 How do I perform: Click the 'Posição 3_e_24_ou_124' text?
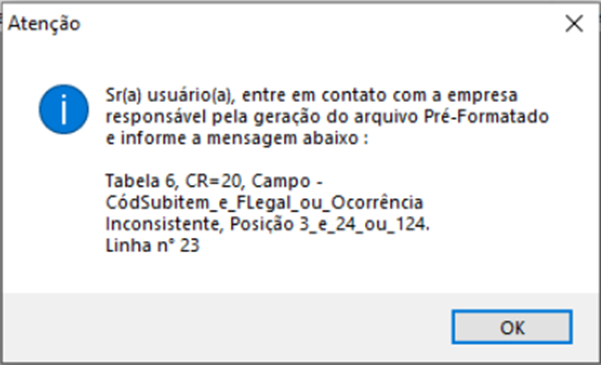329,224
